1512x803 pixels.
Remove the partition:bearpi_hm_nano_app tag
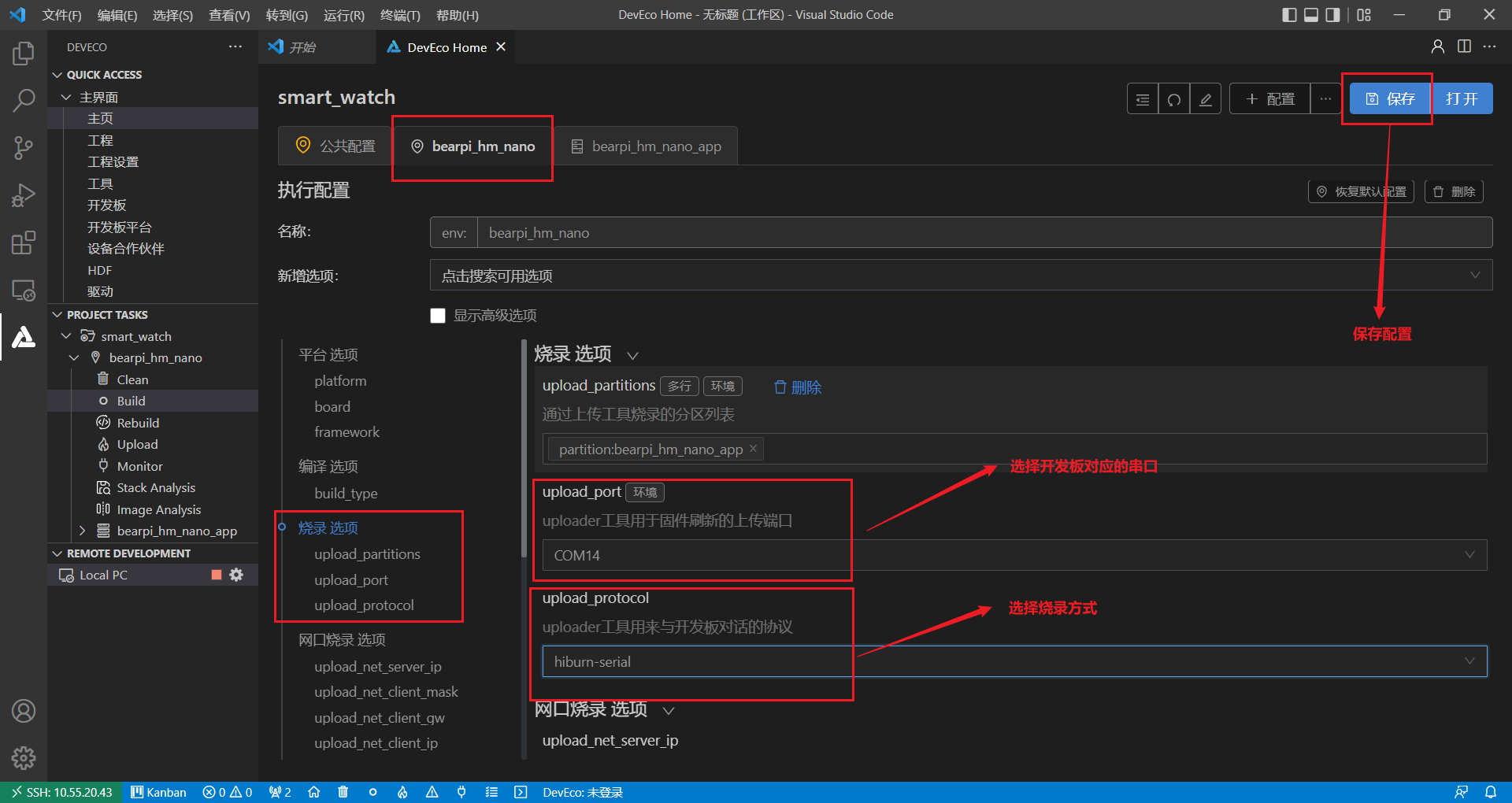click(x=753, y=449)
